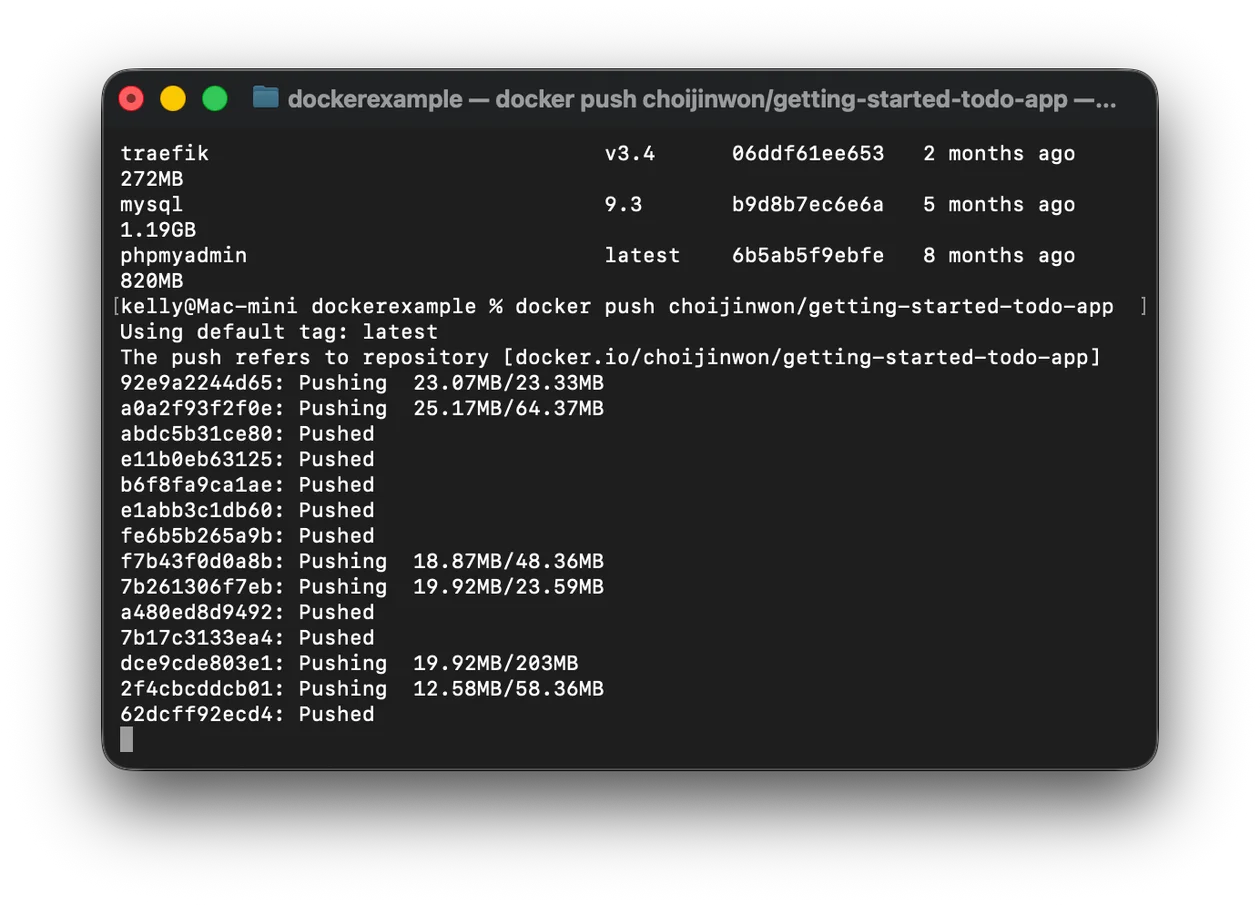Click the terminal cursor block
Image resolution: width=1260 pixels, height=905 pixels.
[x=126, y=739]
